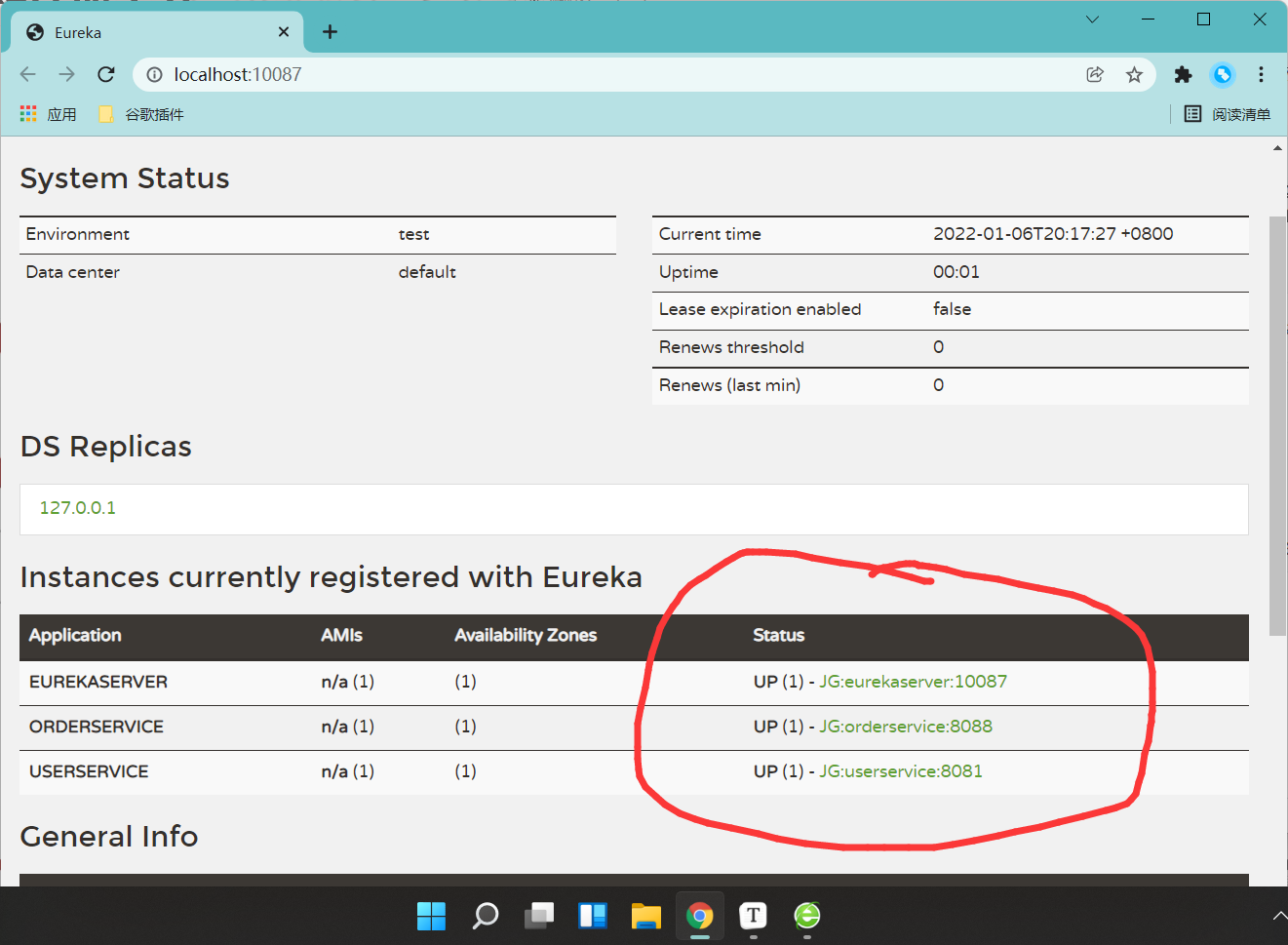The width and height of the screenshot is (1288, 945).
Task: Open the tab search chevron
Action: click(1092, 19)
